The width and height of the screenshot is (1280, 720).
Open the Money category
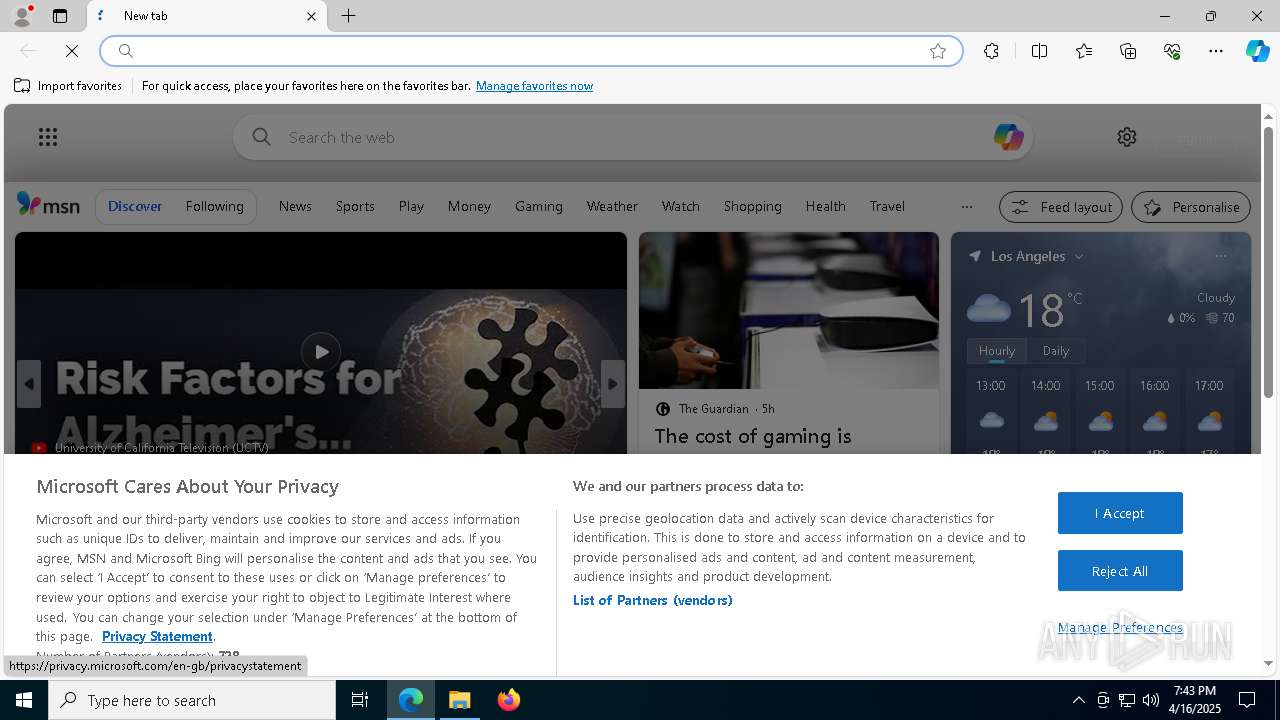[x=469, y=206]
